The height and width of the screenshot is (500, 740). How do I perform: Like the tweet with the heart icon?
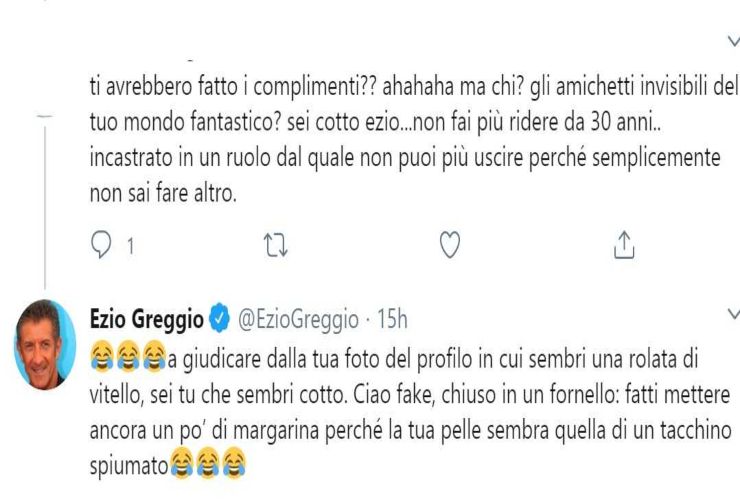pos(450,242)
